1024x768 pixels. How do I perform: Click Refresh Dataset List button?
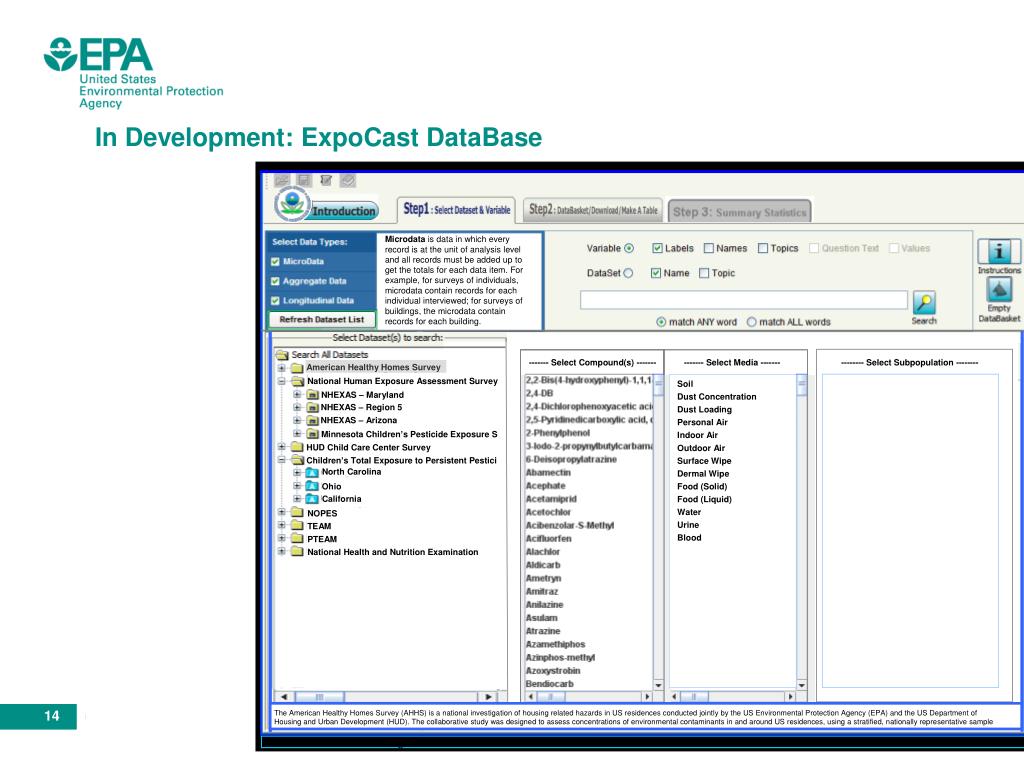(322, 319)
